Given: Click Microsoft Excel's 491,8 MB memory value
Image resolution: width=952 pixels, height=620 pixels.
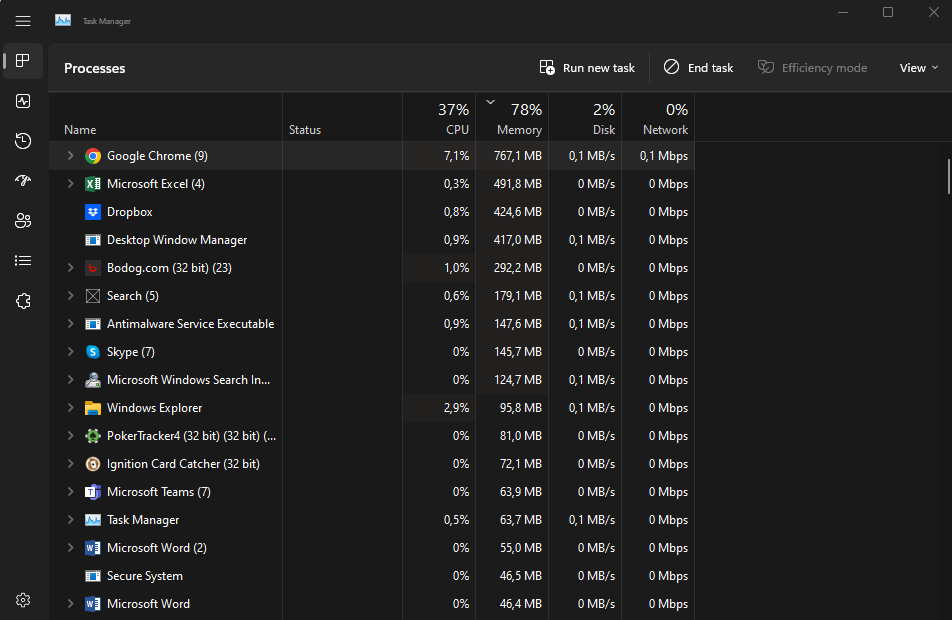Looking at the screenshot, I should coord(518,184).
